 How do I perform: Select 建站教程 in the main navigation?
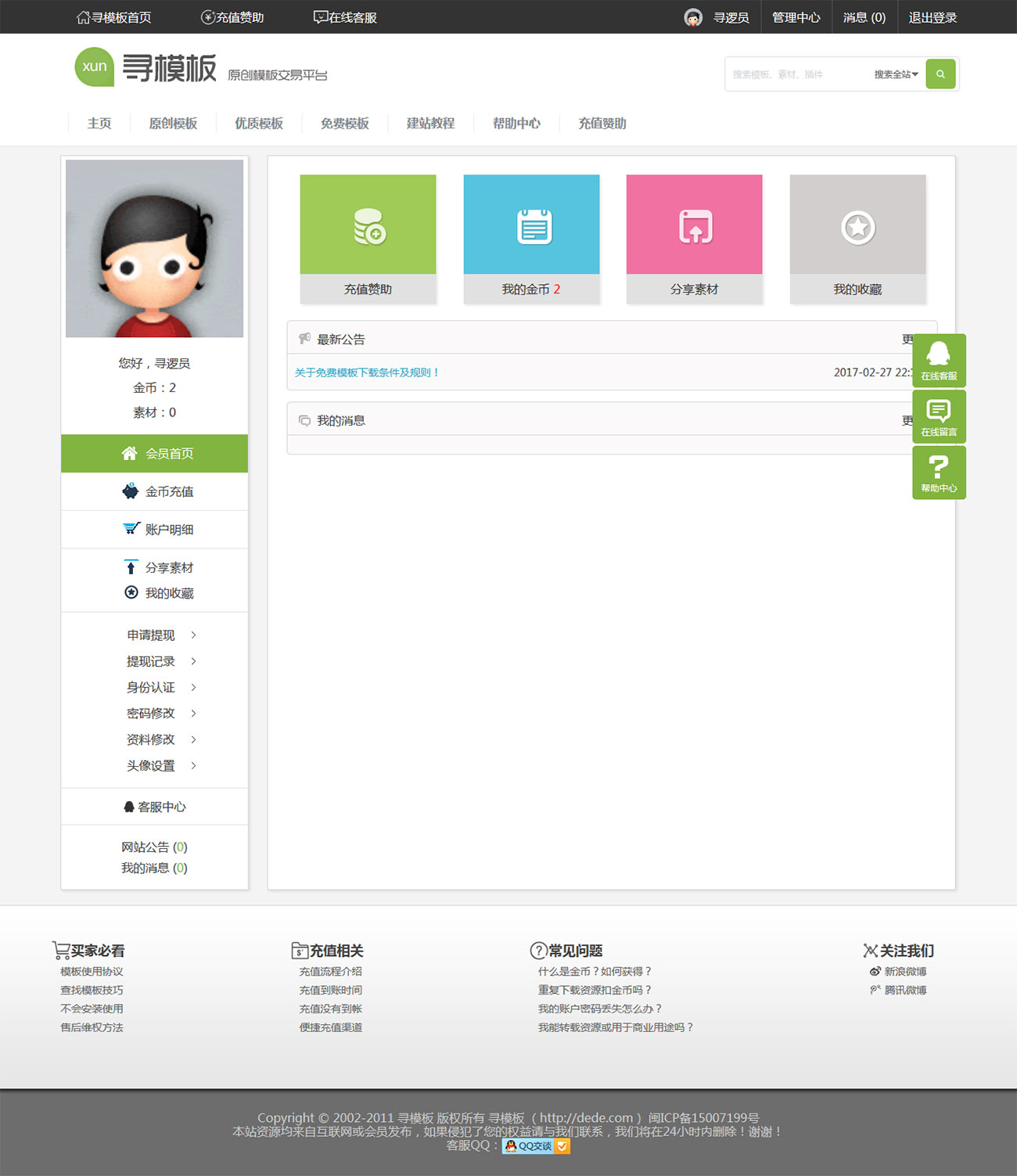coord(430,124)
